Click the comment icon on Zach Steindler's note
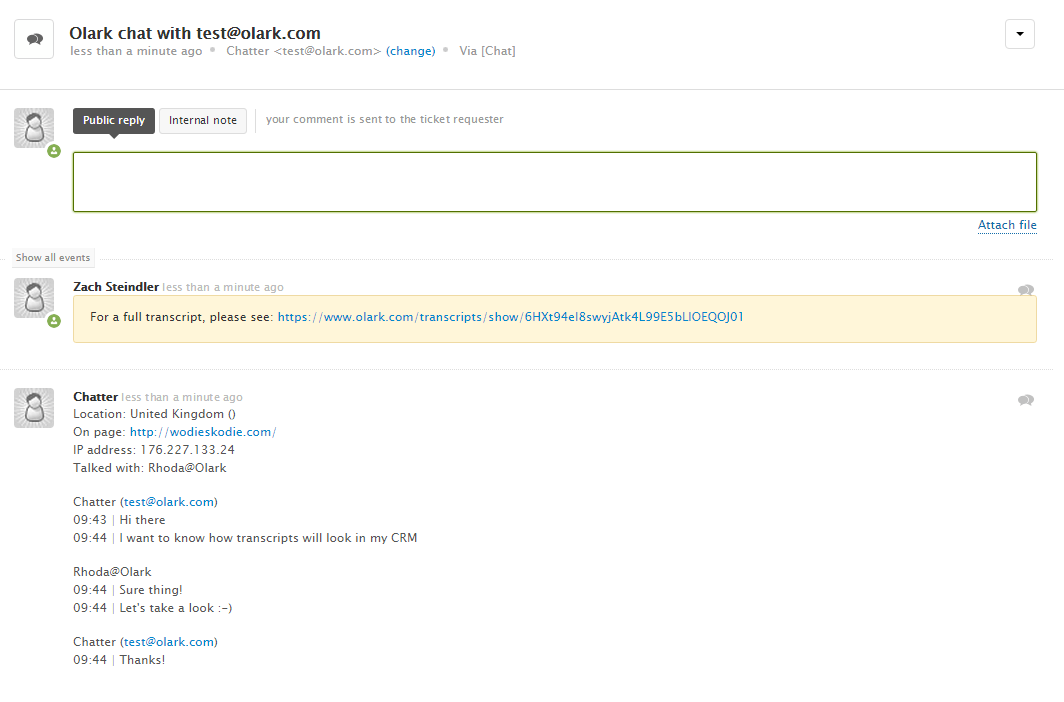The height and width of the screenshot is (702, 1064). point(1025,290)
